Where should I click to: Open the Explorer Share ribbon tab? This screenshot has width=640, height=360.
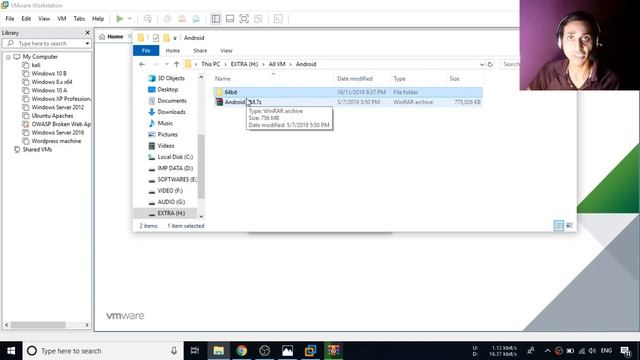[200, 51]
